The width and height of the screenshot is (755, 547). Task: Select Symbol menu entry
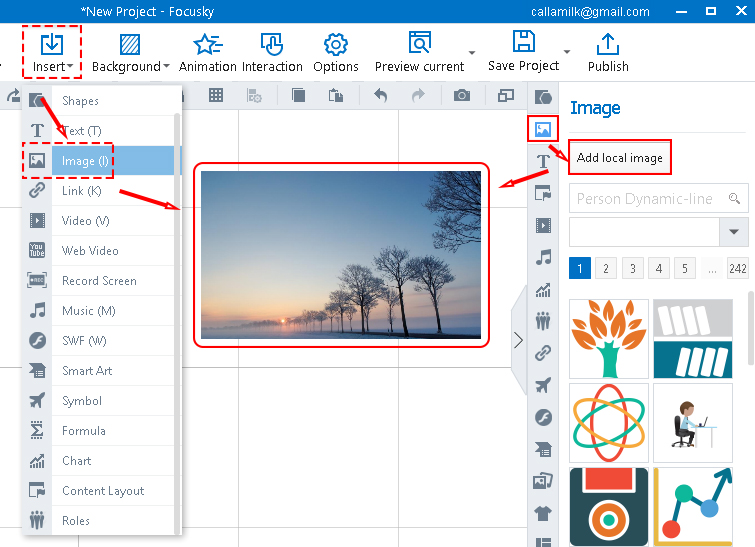tap(98, 401)
